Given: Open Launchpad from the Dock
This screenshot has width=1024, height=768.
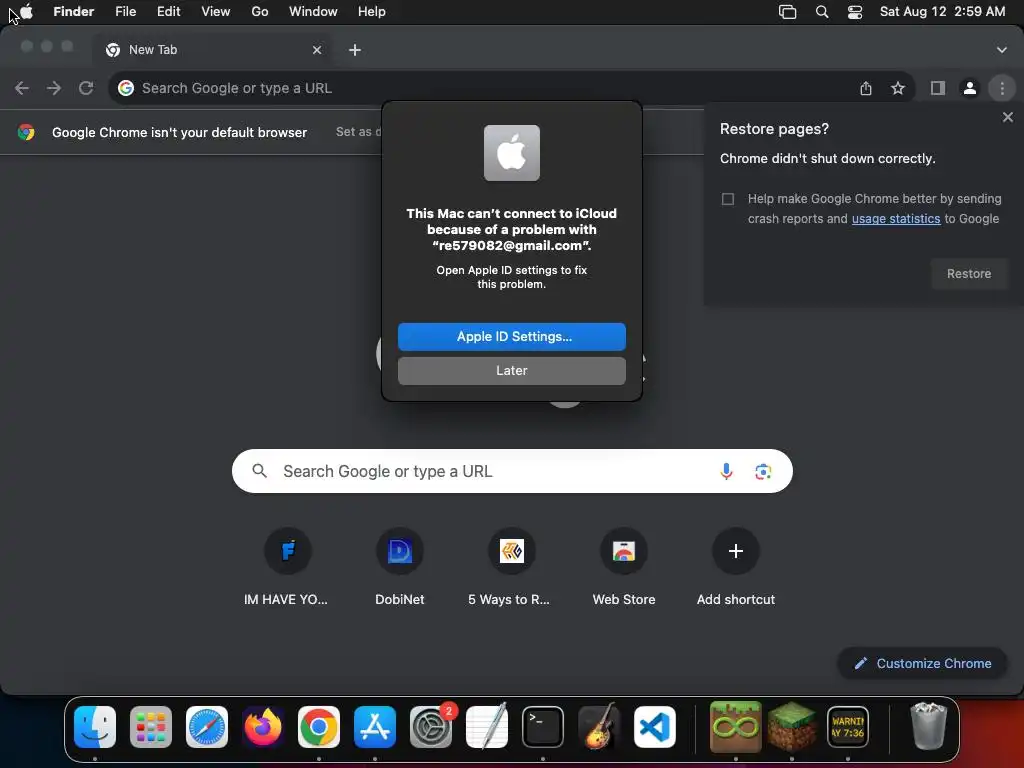Looking at the screenshot, I should pos(151,727).
